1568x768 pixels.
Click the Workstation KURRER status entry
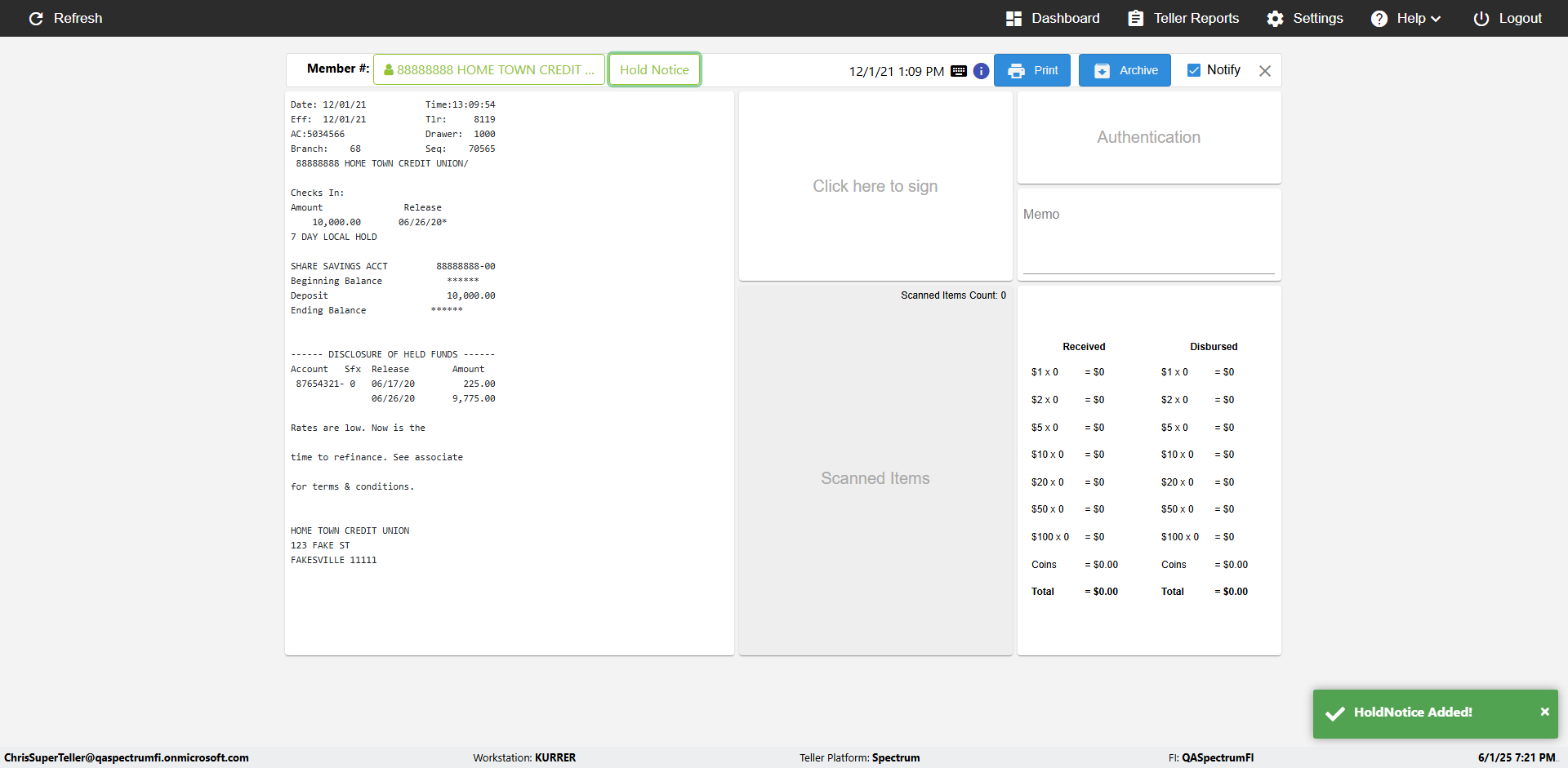(524, 757)
